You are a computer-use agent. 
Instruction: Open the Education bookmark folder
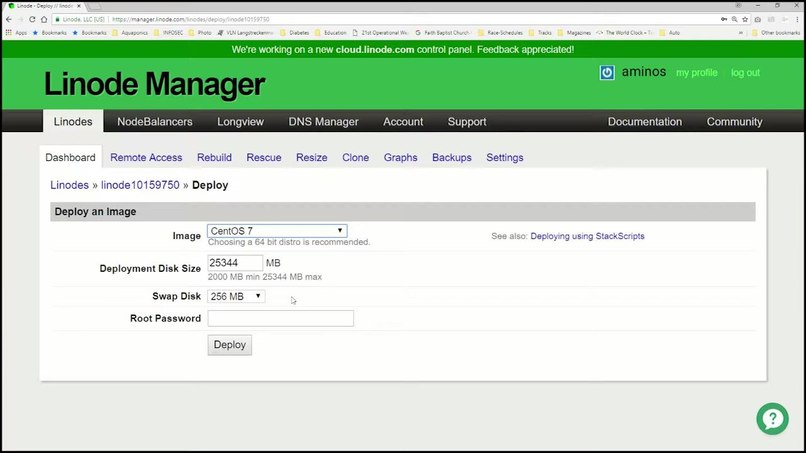(x=331, y=32)
